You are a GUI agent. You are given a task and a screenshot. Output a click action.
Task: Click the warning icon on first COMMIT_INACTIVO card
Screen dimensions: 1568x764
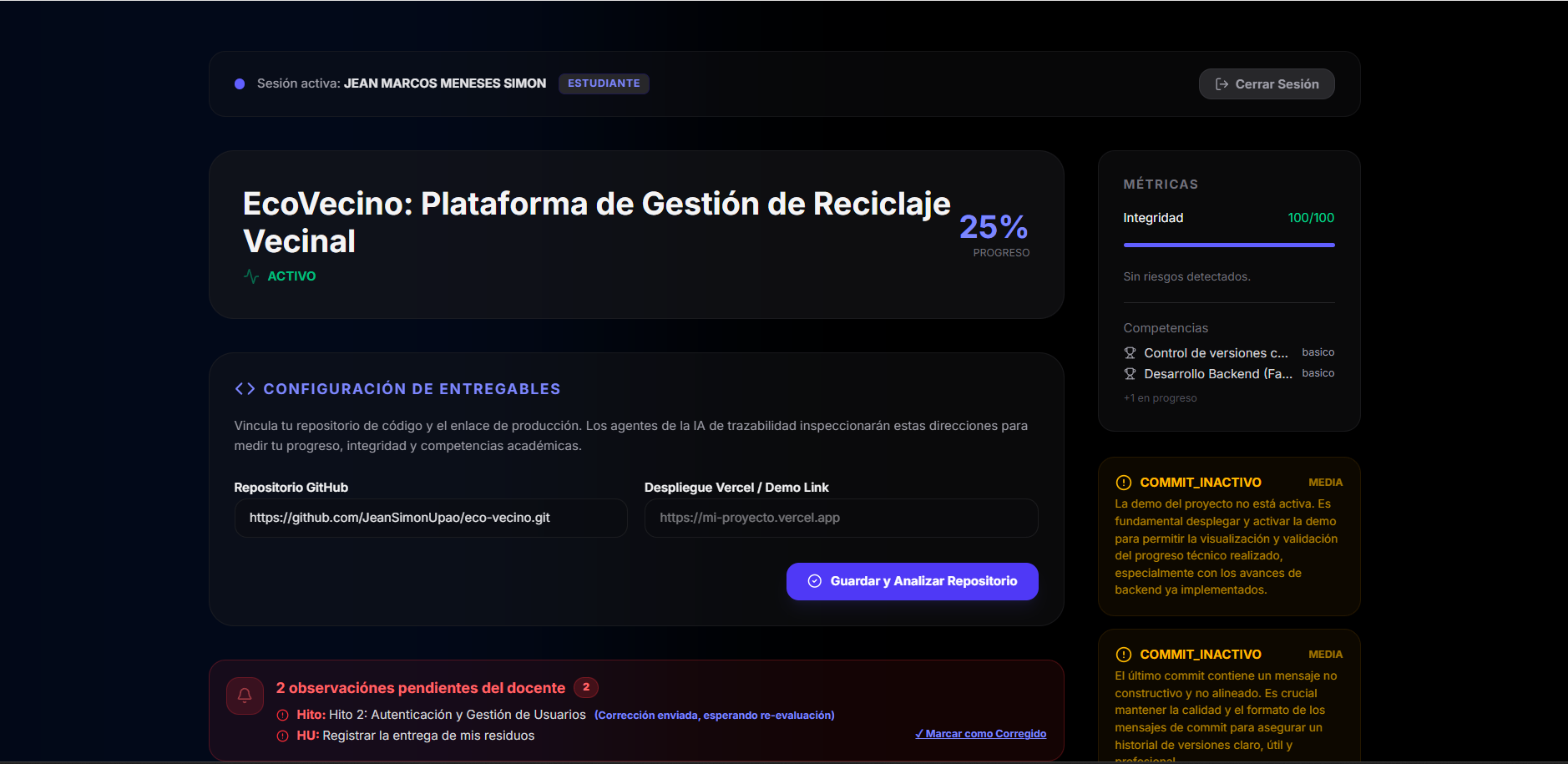(1124, 483)
